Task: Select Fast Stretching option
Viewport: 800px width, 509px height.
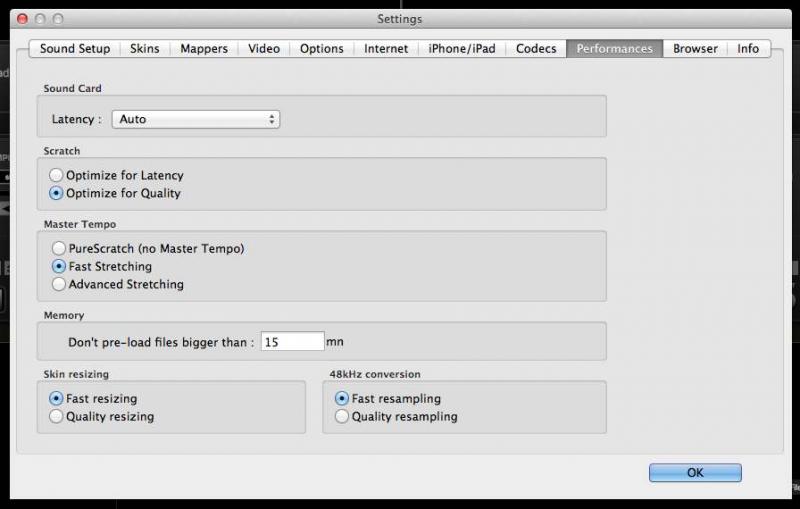Action: pos(60,267)
